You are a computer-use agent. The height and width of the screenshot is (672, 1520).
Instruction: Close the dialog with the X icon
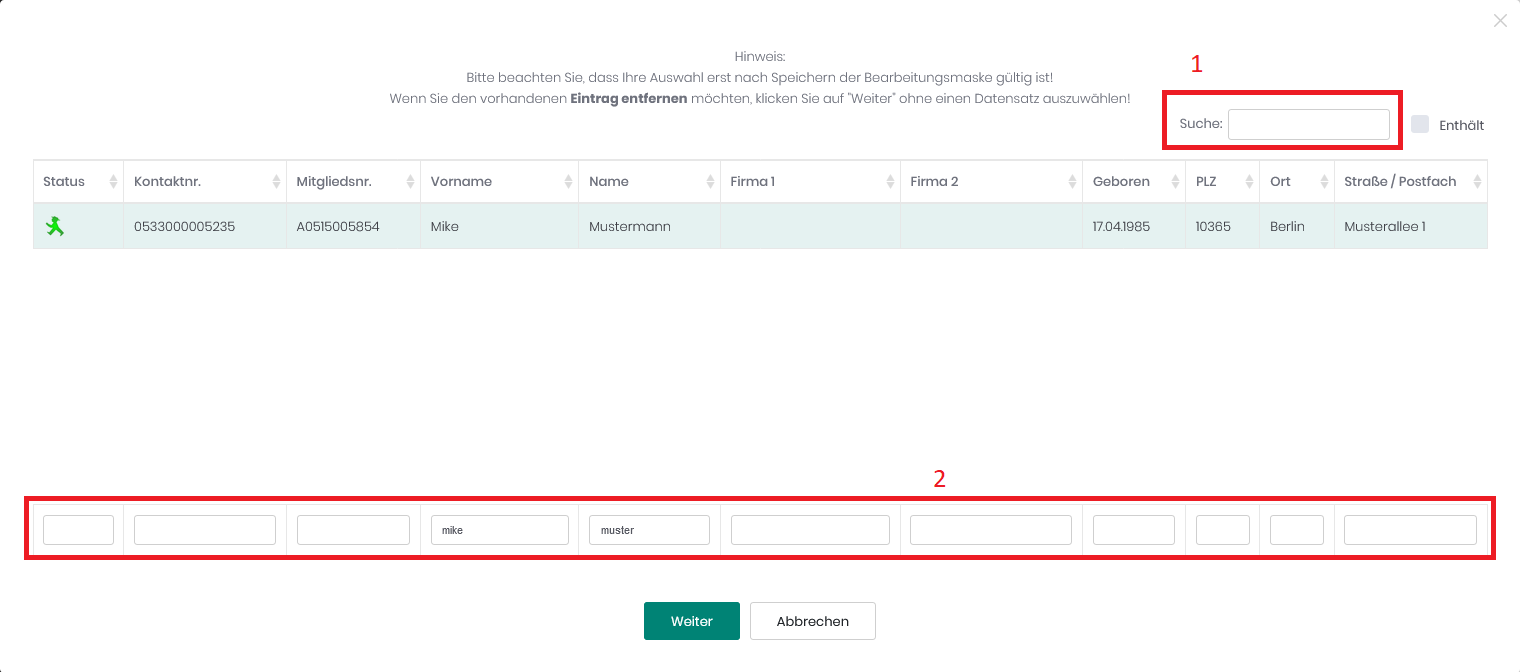[x=1499, y=21]
